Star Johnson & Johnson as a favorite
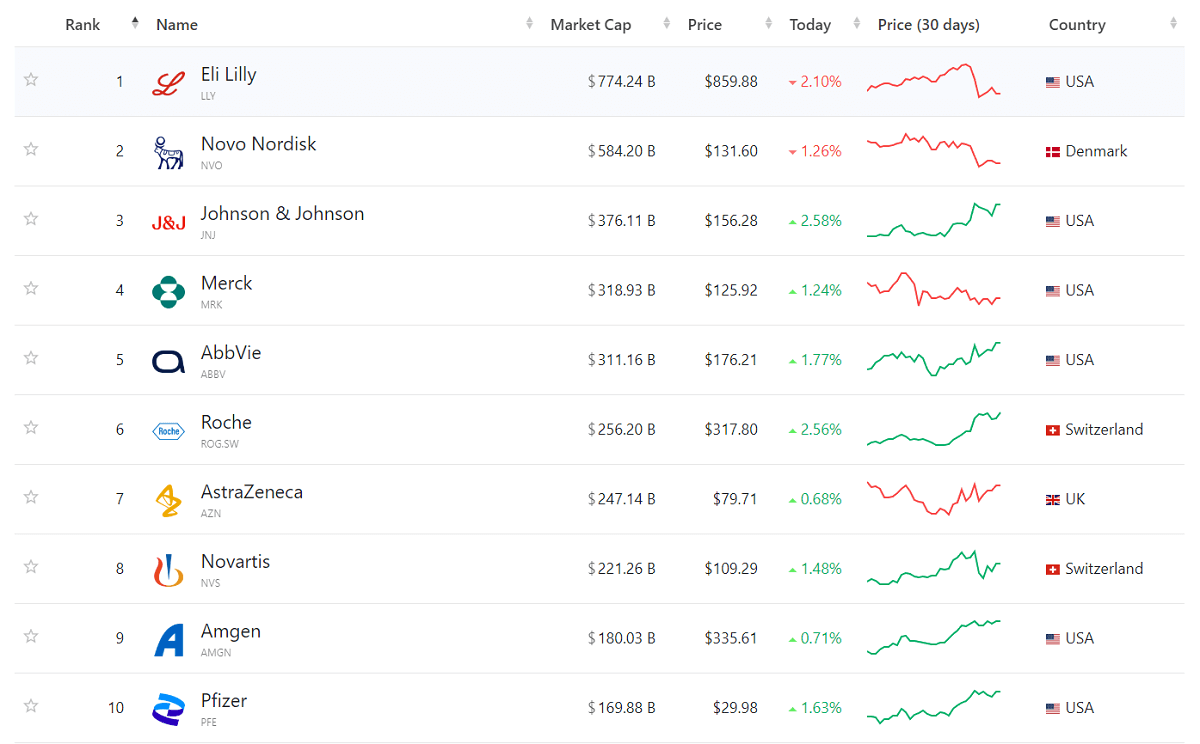Screen dimensions: 1200x744 [31, 218]
